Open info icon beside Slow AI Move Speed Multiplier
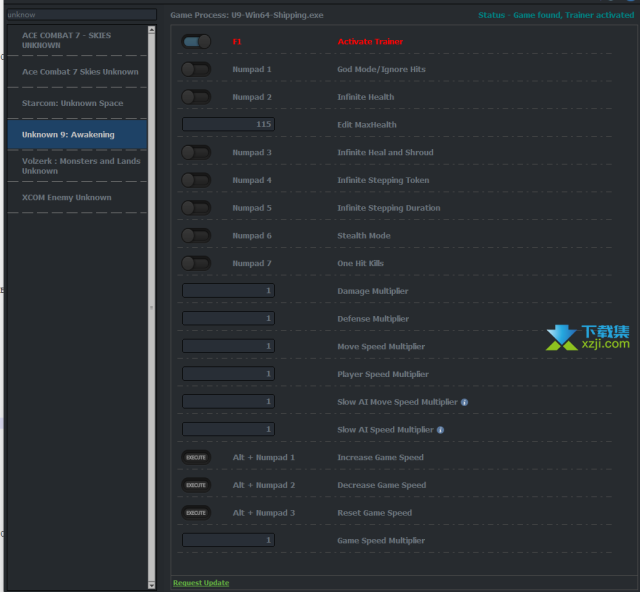The width and height of the screenshot is (640, 592). click(x=464, y=402)
